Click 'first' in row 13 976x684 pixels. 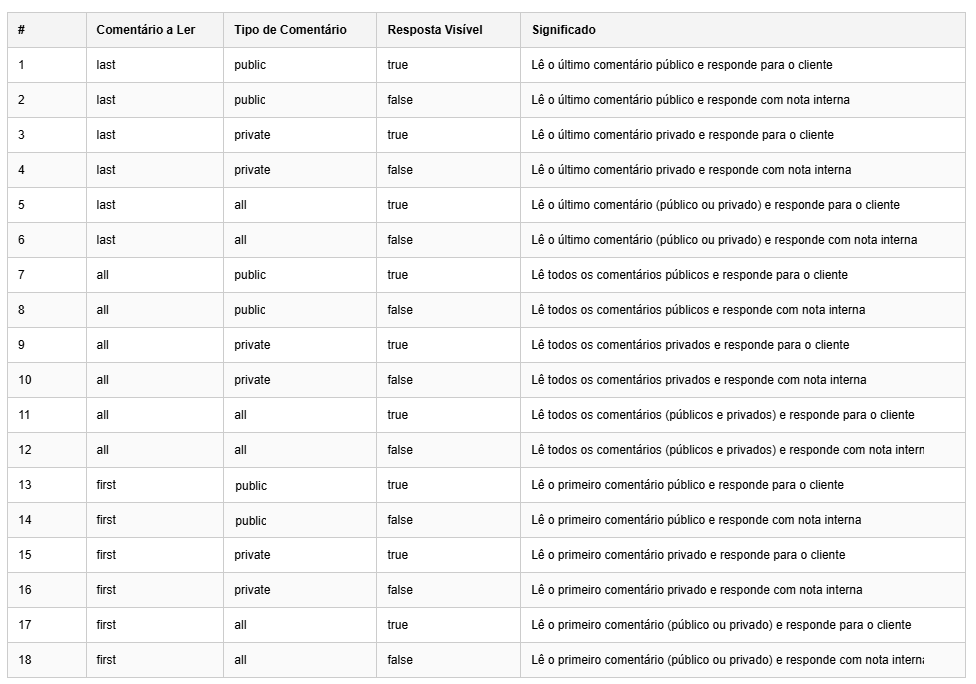[106, 485]
